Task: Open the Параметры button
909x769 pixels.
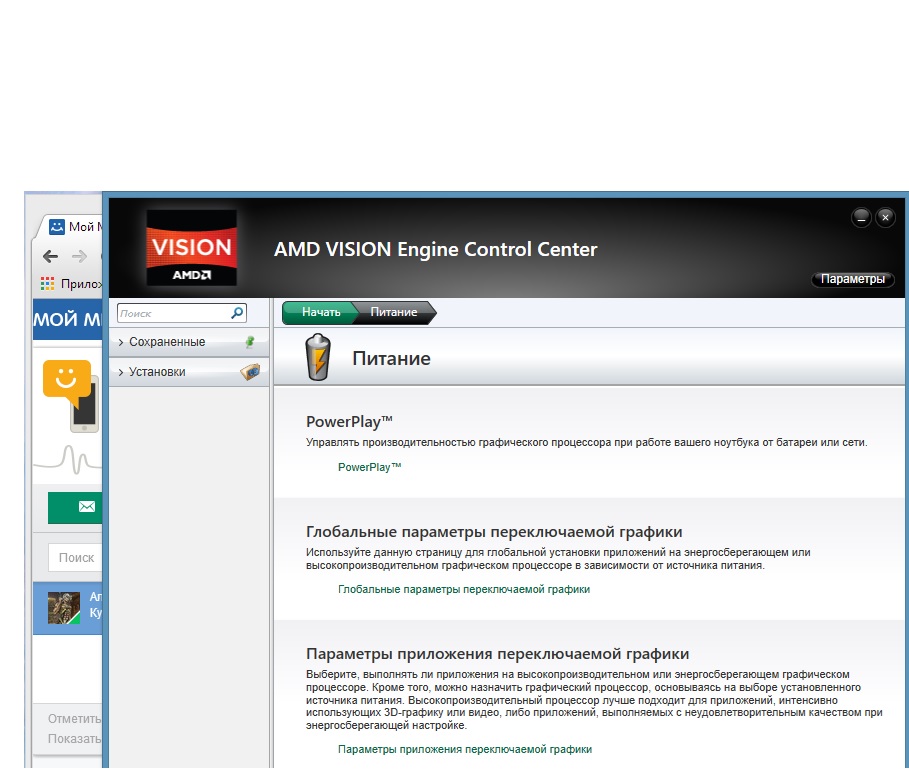Action: [853, 279]
